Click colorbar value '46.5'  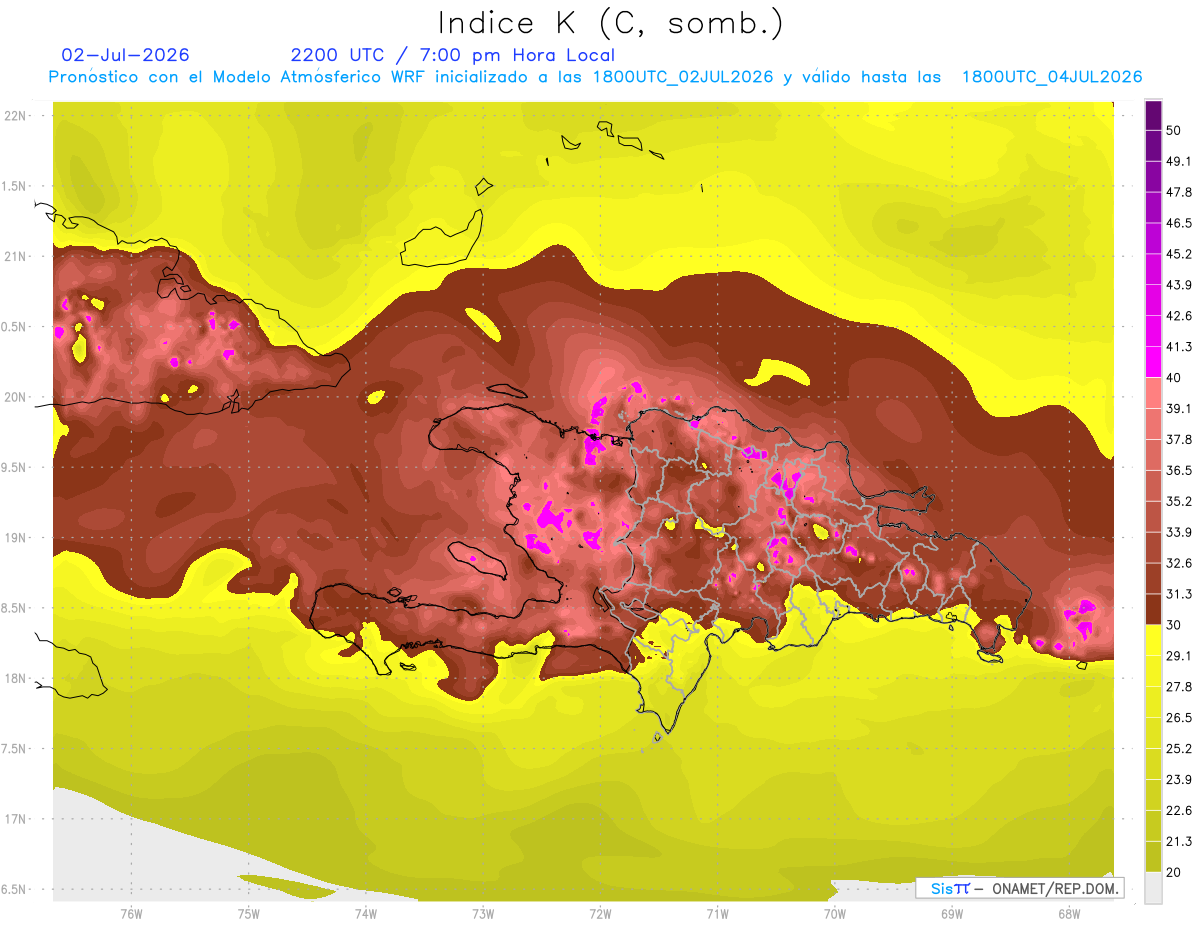click(1178, 223)
